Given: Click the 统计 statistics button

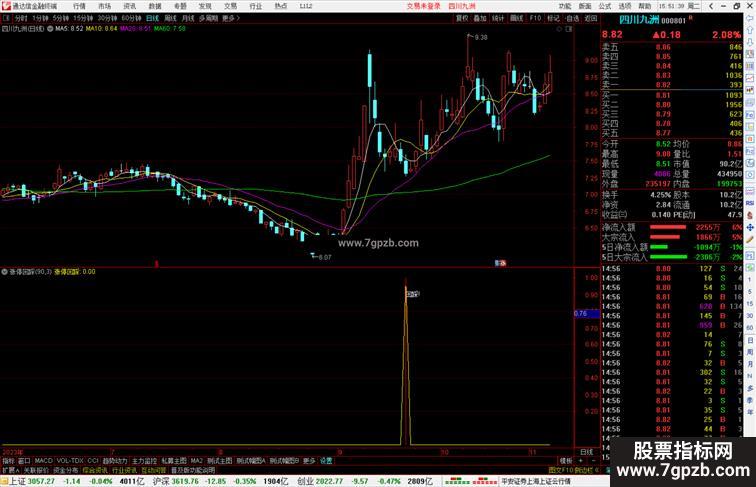Looking at the screenshot, I should click(498, 18).
